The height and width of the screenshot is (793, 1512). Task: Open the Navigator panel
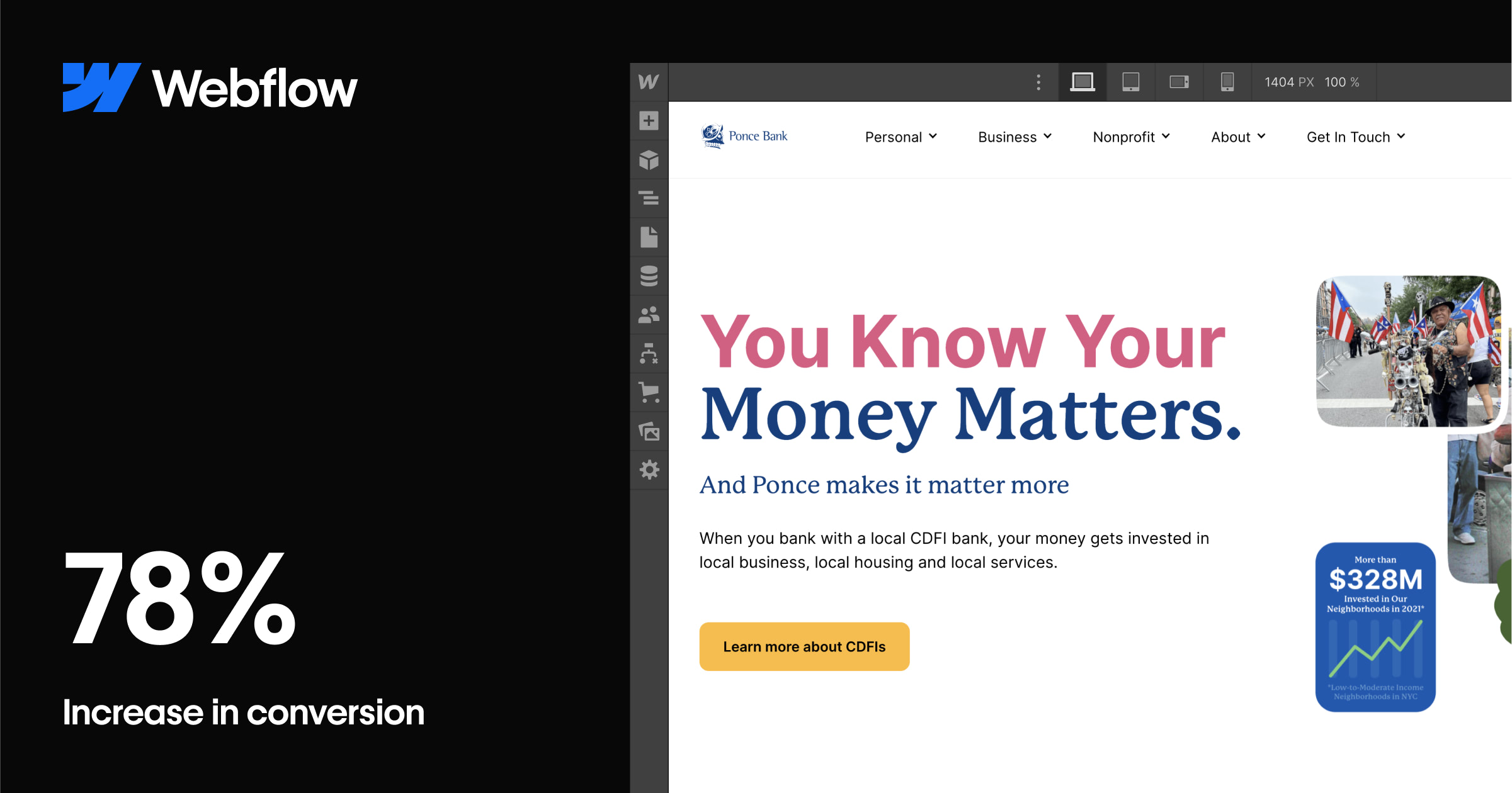649,199
